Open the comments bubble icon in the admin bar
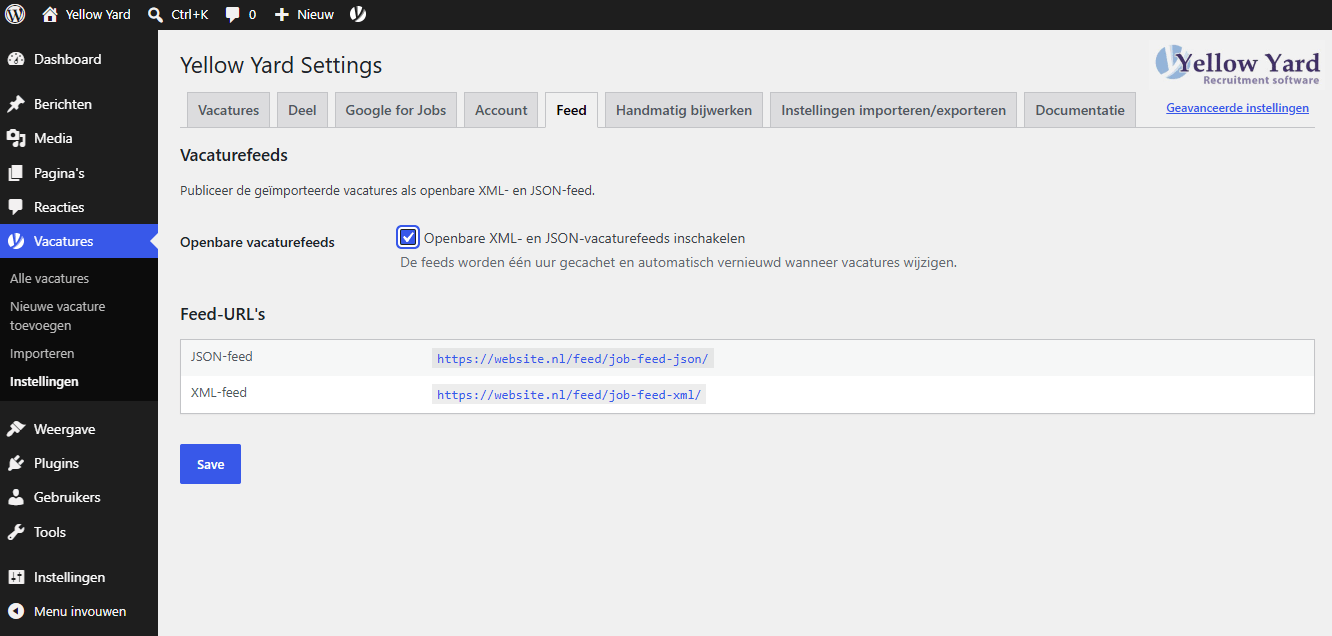Image resolution: width=1332 pixels, height=636 pixels. point(233,14)
